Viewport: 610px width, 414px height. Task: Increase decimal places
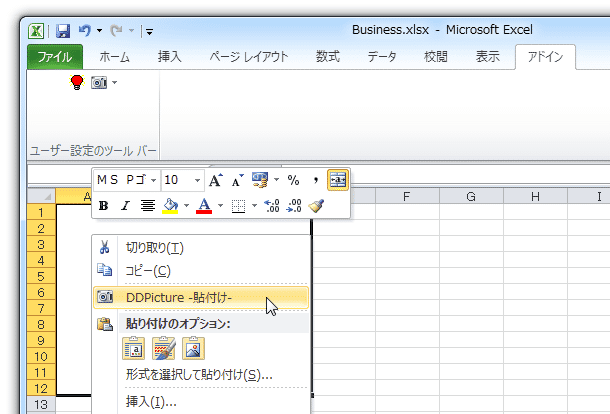point(272,205)
